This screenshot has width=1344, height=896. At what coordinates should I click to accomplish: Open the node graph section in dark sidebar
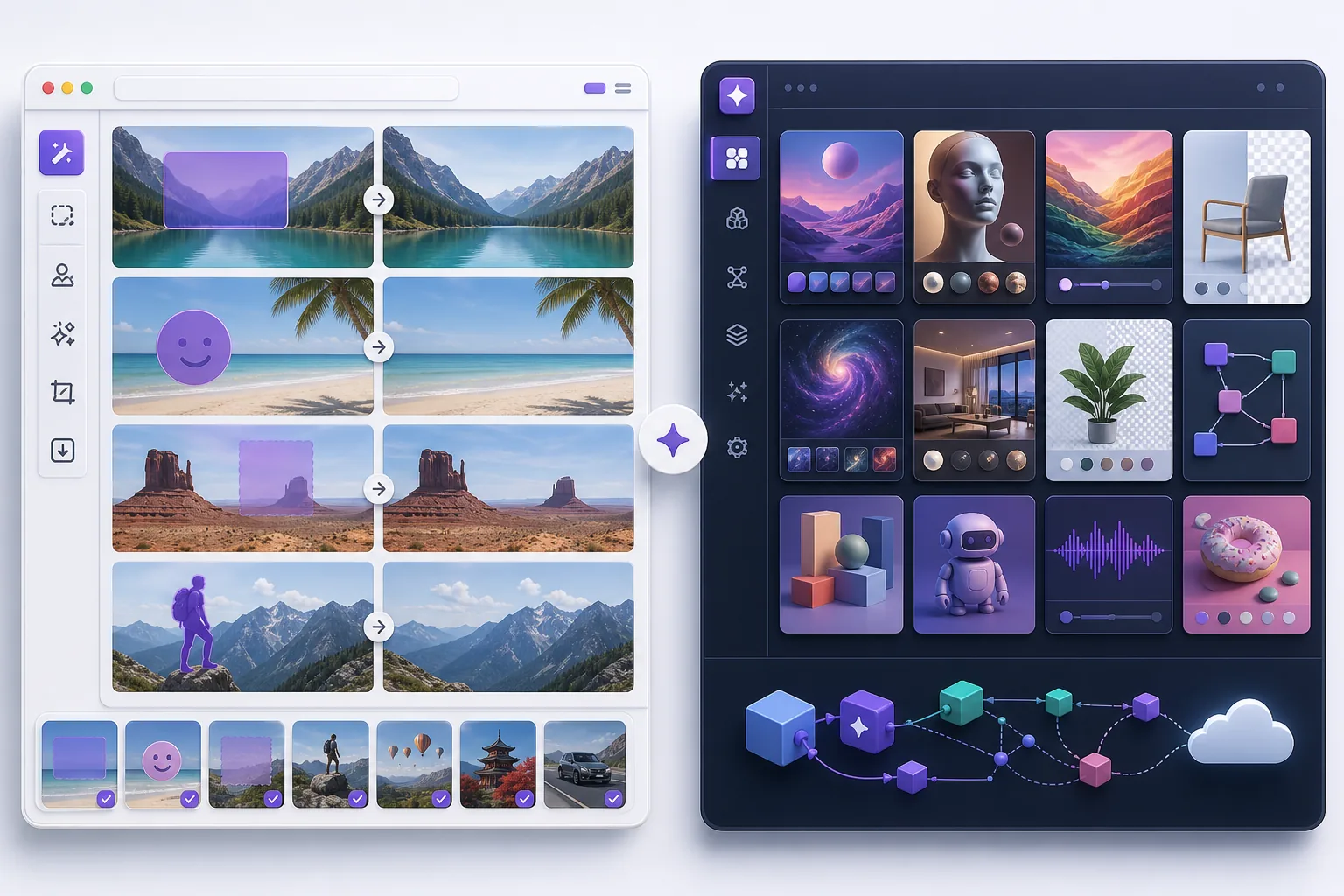click(737, 277)
